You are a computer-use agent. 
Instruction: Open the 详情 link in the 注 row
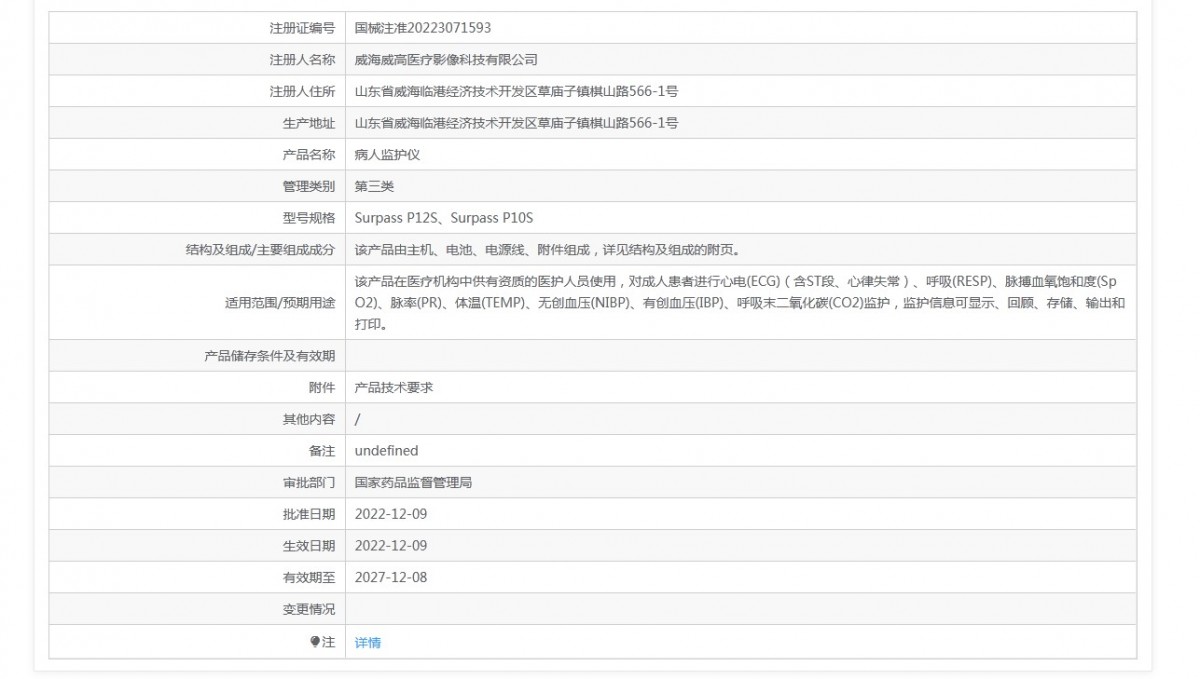(x=368, y=643)
